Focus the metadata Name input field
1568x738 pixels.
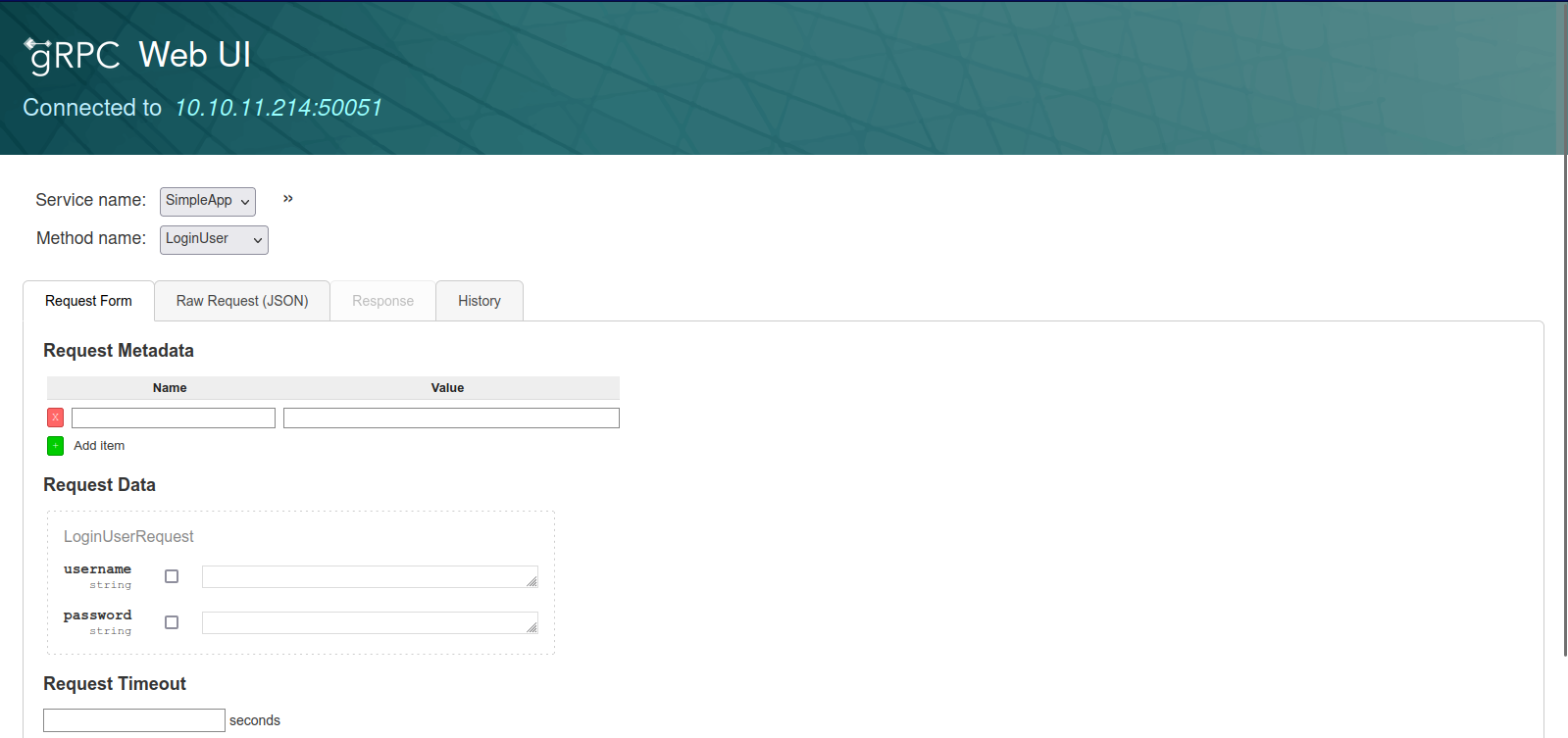[174, 418]
